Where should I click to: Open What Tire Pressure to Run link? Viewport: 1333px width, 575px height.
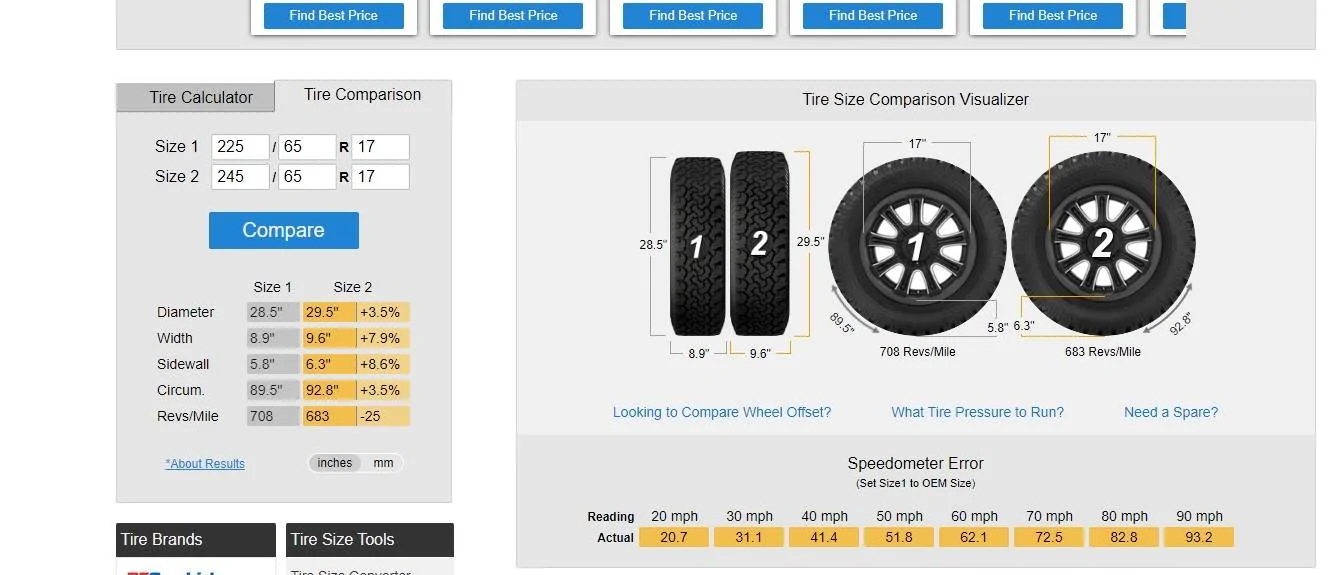(x=977, y=412)
